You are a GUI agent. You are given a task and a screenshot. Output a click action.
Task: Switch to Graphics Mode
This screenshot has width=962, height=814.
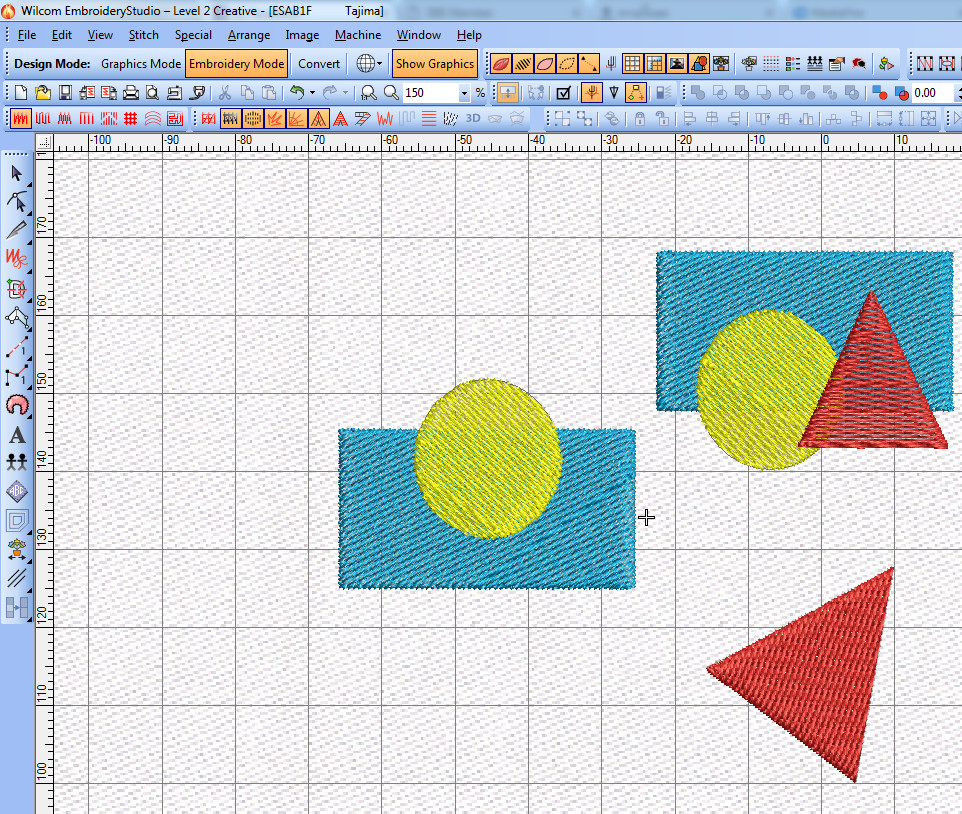140,64
